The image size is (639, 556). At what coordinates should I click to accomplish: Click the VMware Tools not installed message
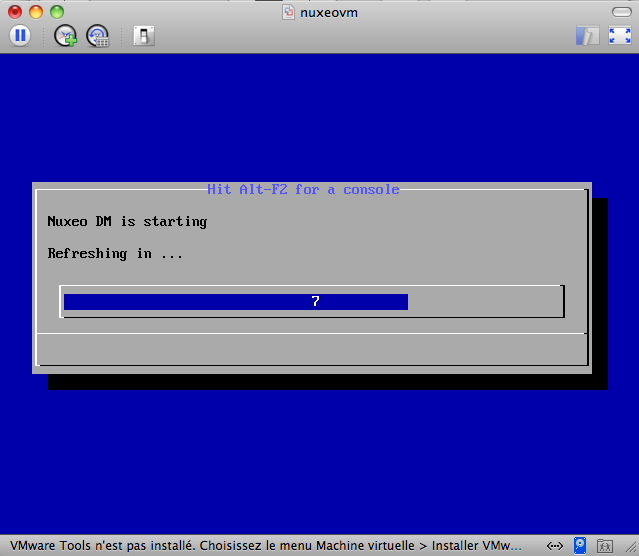click(x=266, y=545)
